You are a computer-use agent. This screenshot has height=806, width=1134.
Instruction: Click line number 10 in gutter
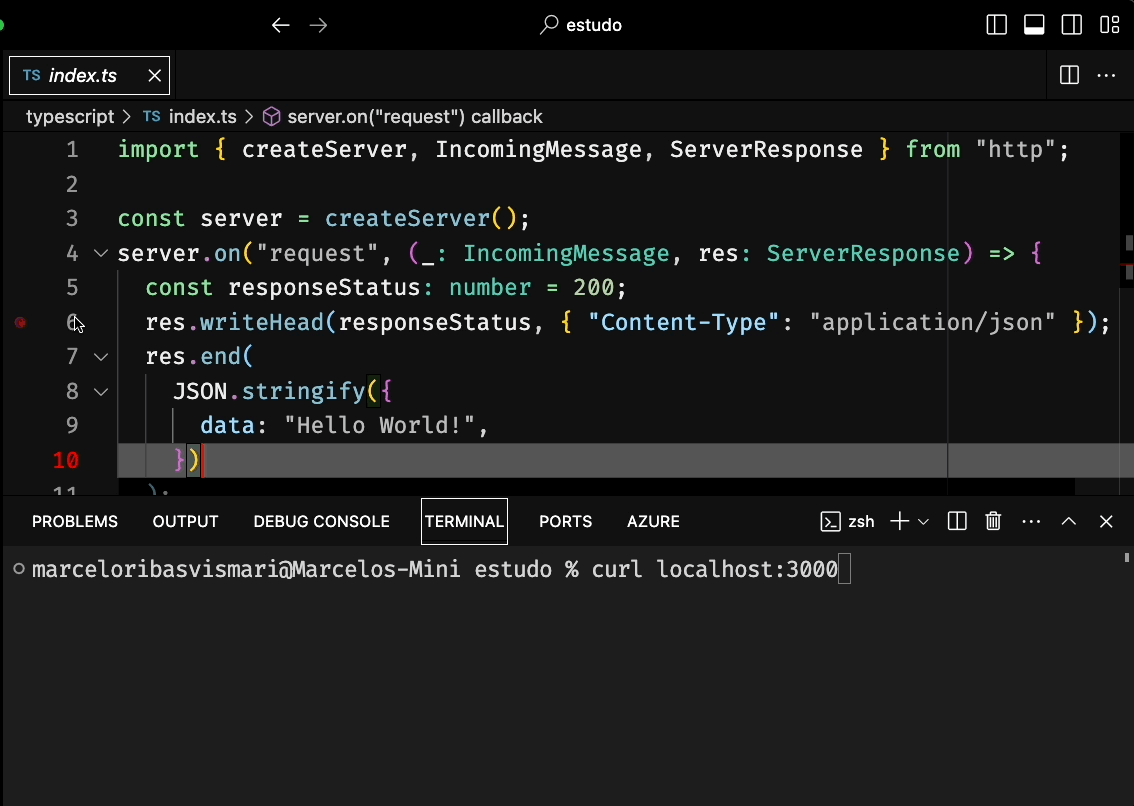tap(66, 460)
